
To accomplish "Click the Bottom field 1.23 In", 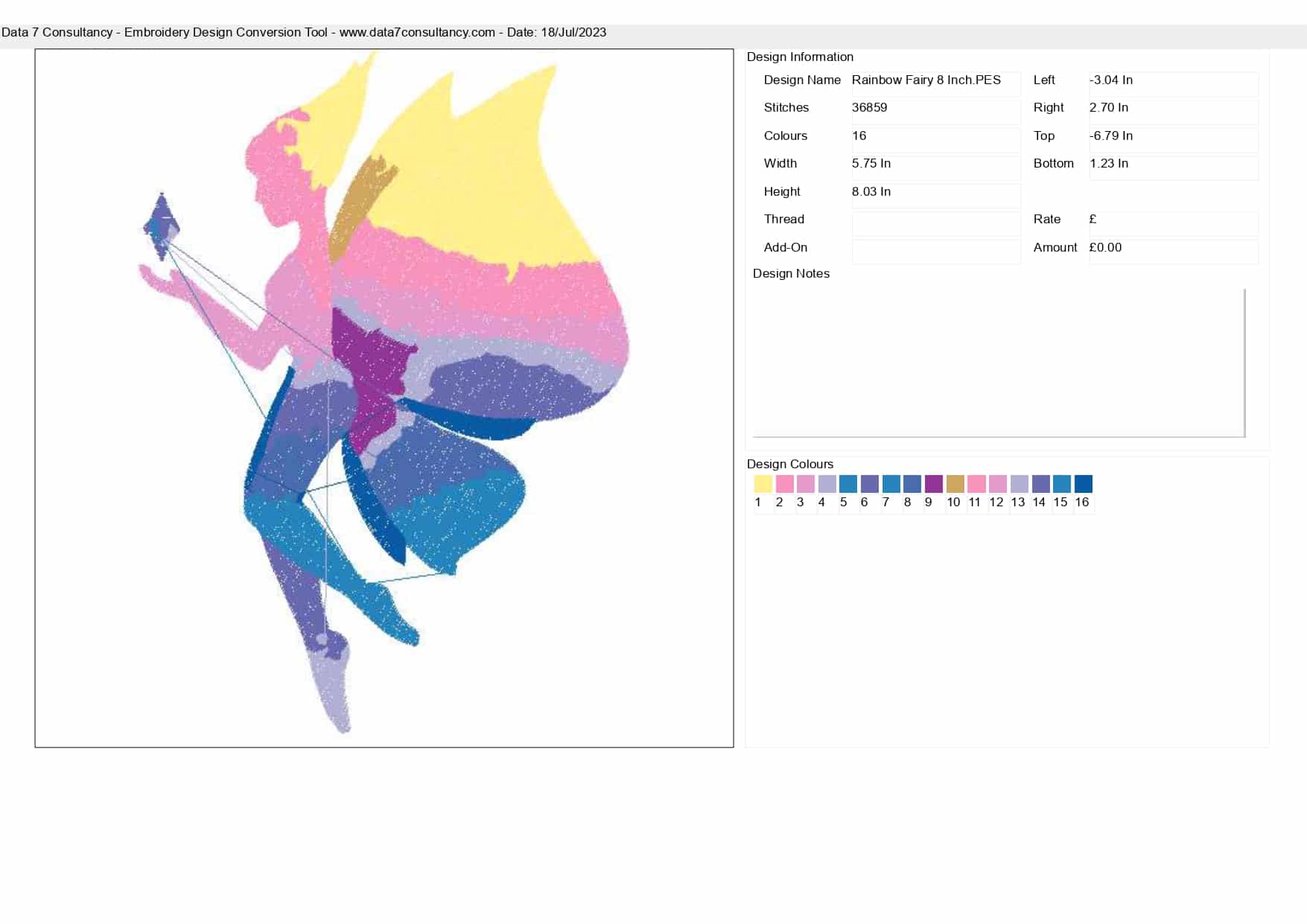I will click(1174, 167).
